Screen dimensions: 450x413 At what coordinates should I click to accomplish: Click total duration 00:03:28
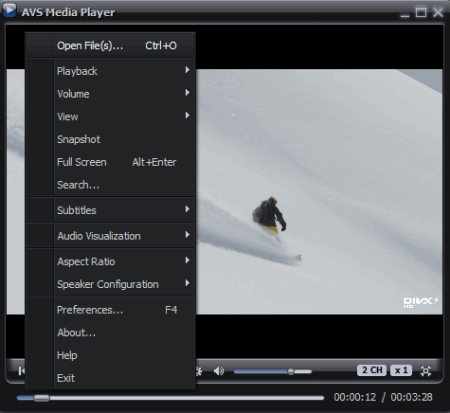point(411,397)
